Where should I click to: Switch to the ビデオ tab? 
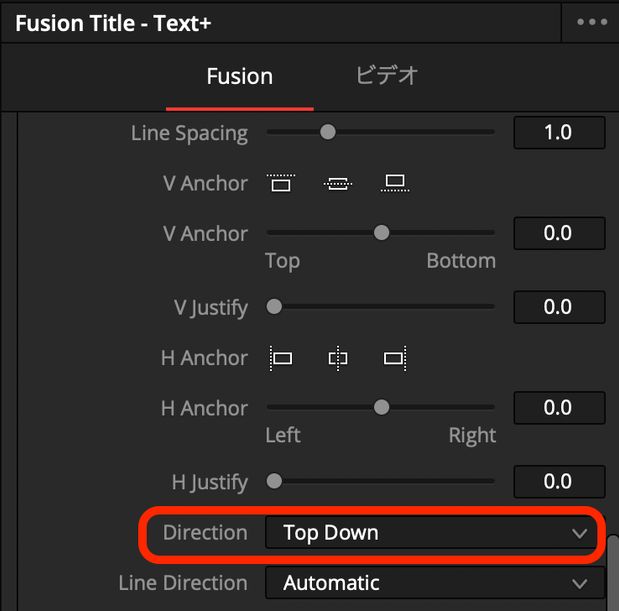coord(386,75)
